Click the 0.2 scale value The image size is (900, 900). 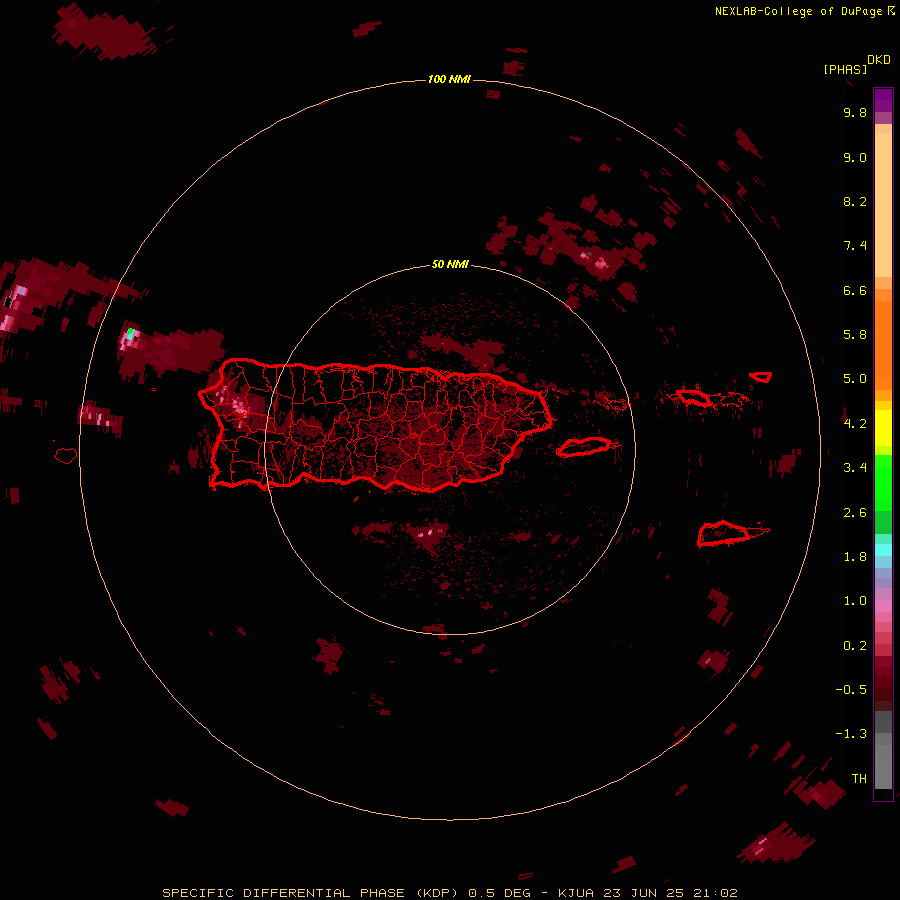[x=855, y=646]
